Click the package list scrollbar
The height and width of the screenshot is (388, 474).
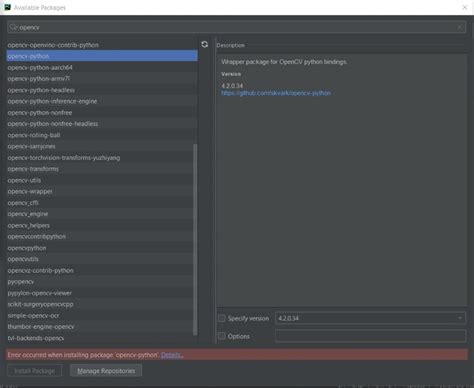point(195,239)
